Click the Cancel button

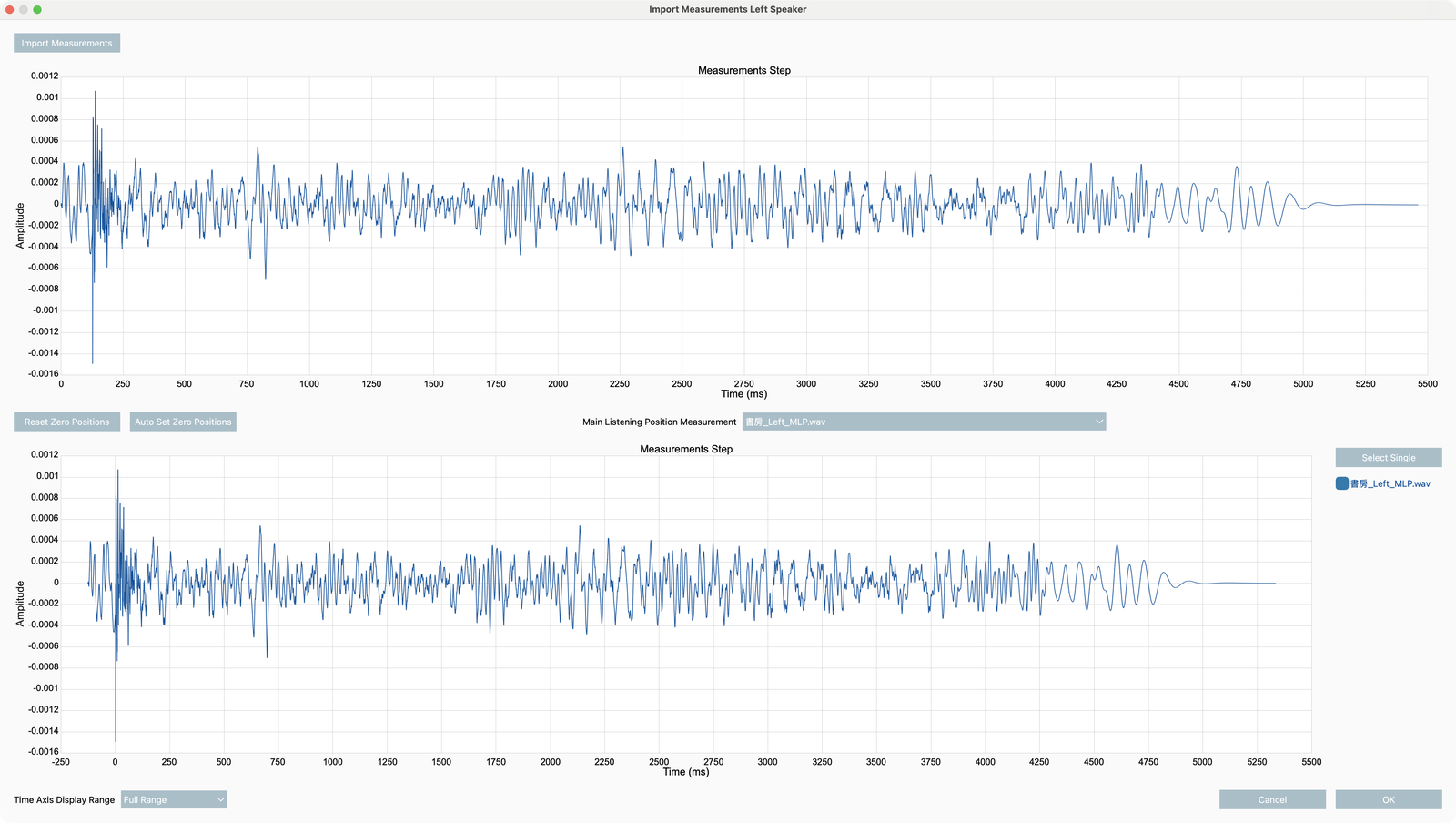tap(1272, 799)
